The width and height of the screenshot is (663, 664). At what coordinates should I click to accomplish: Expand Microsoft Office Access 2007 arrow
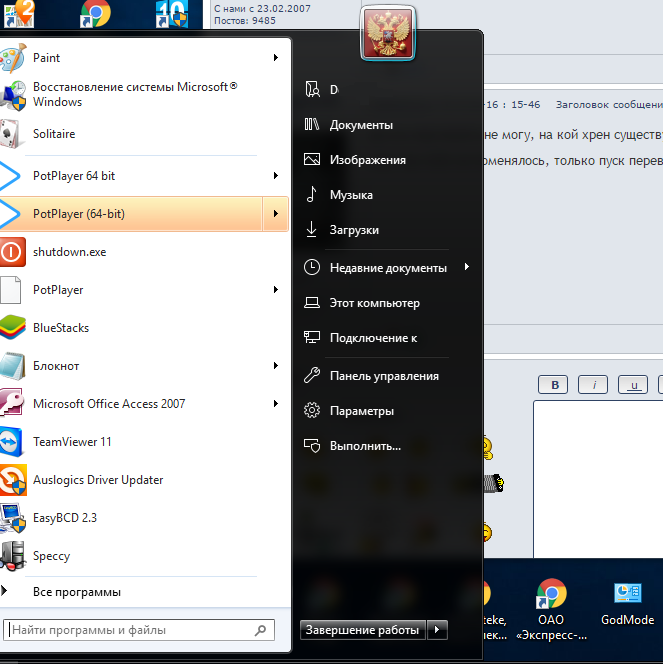[x=276, y=404]
